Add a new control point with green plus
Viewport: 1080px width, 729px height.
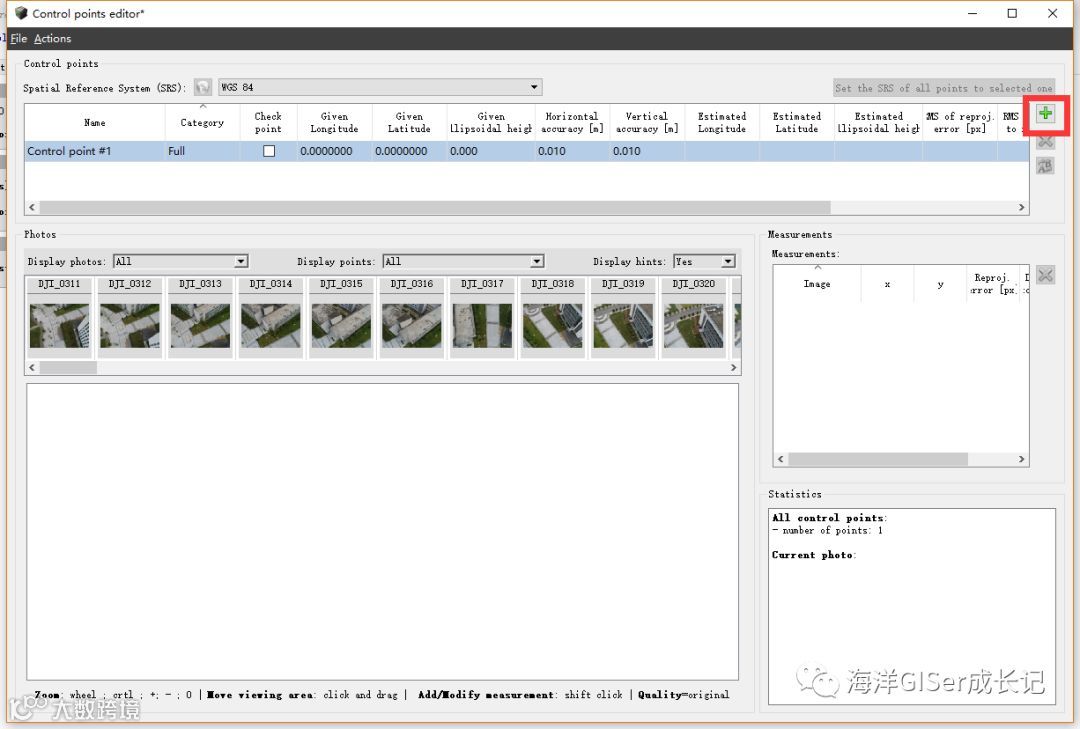(1045, 114)
